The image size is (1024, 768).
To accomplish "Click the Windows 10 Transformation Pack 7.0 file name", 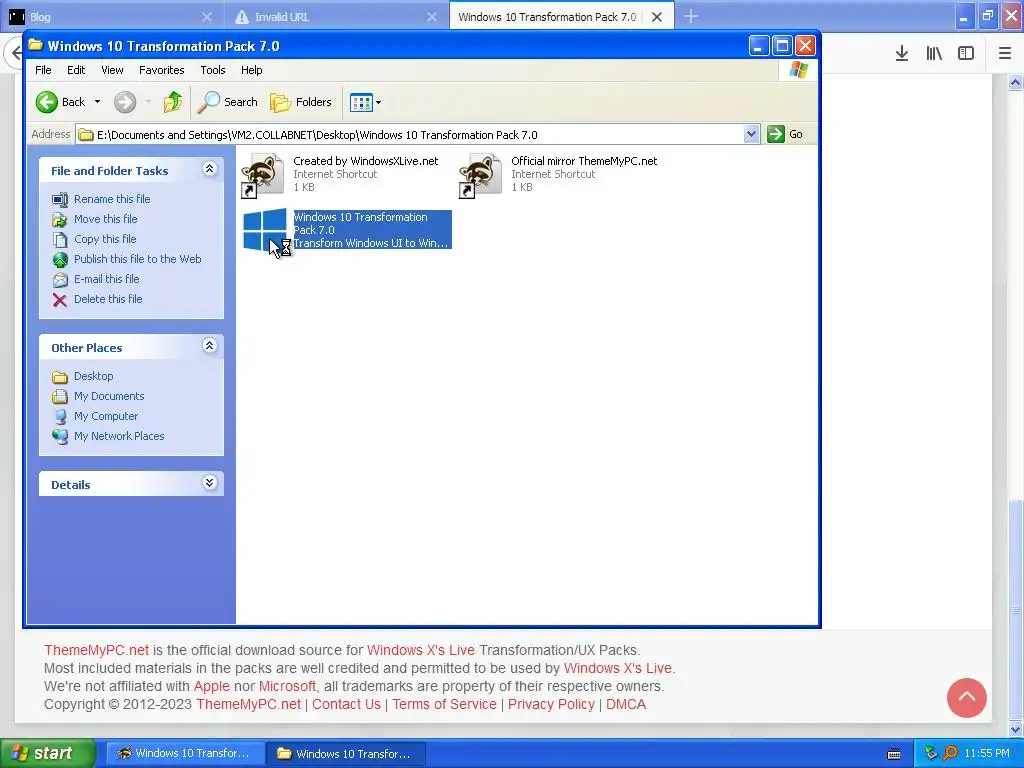I will tap(360, 223).
